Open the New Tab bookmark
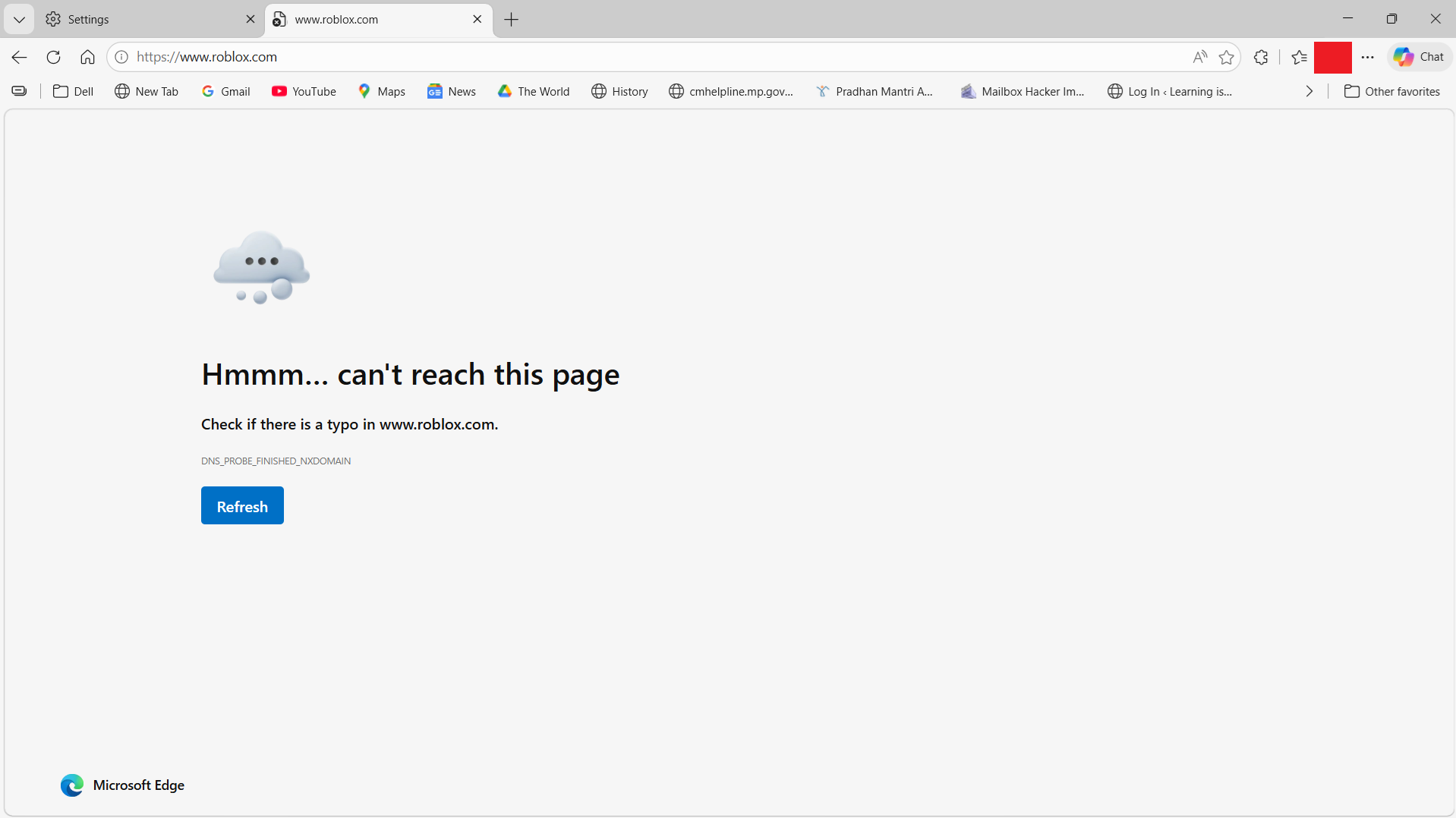Screen dimensions: 1456x818 pos(147,91)
